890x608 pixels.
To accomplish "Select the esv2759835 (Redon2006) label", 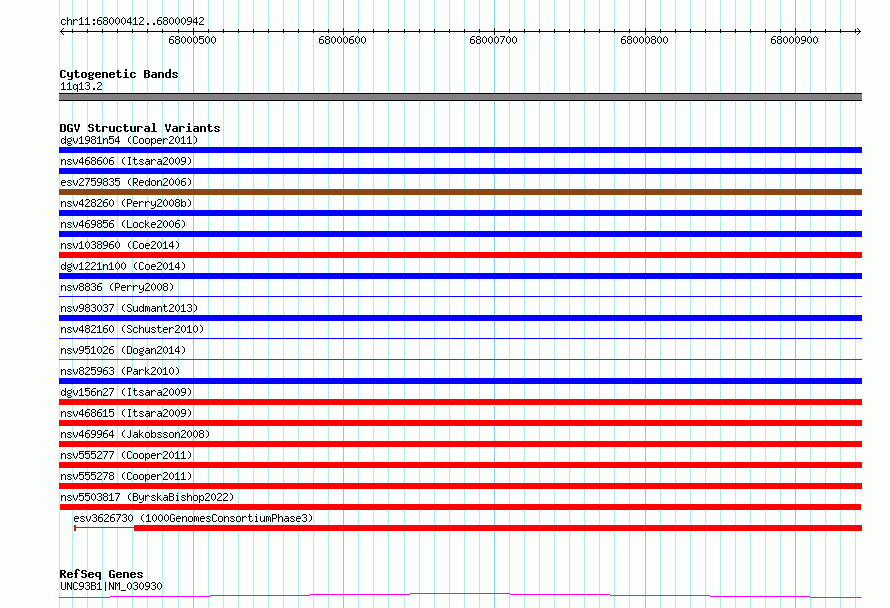I will click(126, 182).
